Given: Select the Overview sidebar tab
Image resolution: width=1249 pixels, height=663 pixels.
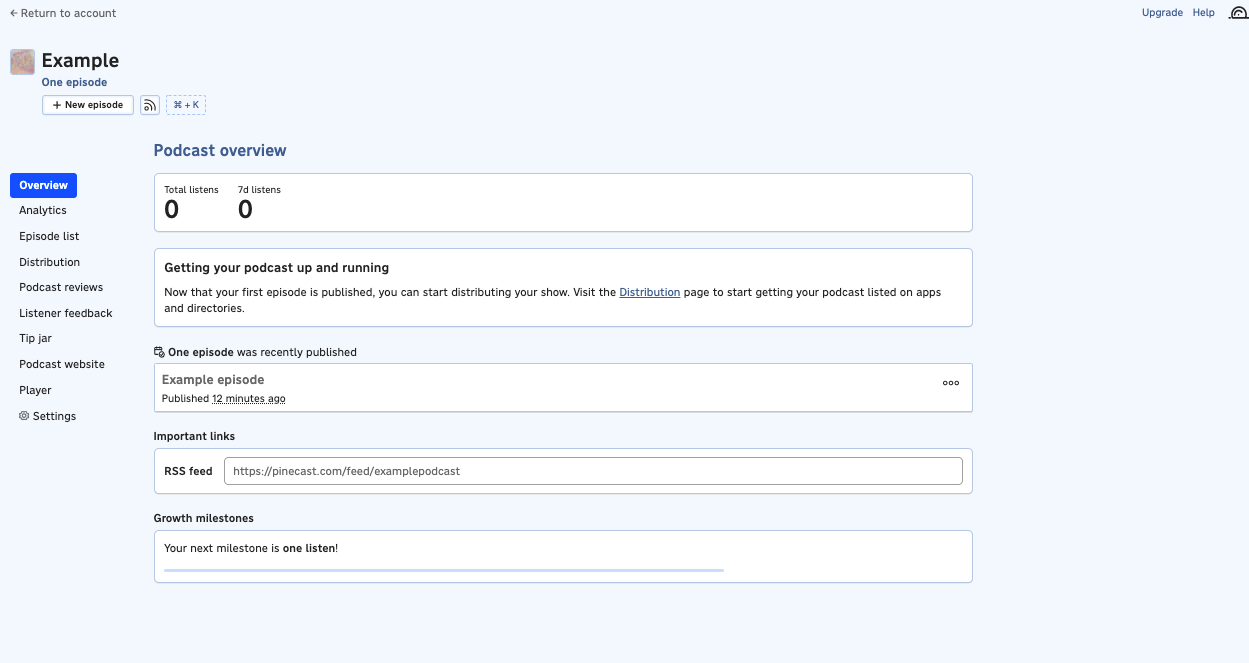Looking at the screenshot, I should (43, 185).
